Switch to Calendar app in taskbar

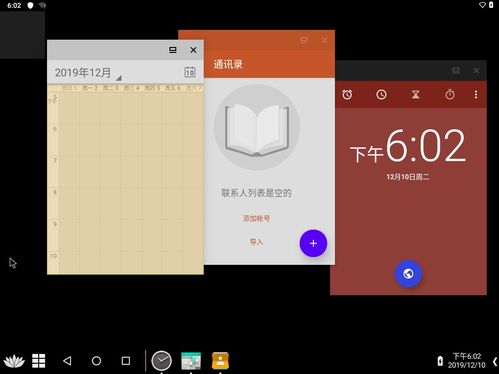pyautogui.click(x=191, y=361)
